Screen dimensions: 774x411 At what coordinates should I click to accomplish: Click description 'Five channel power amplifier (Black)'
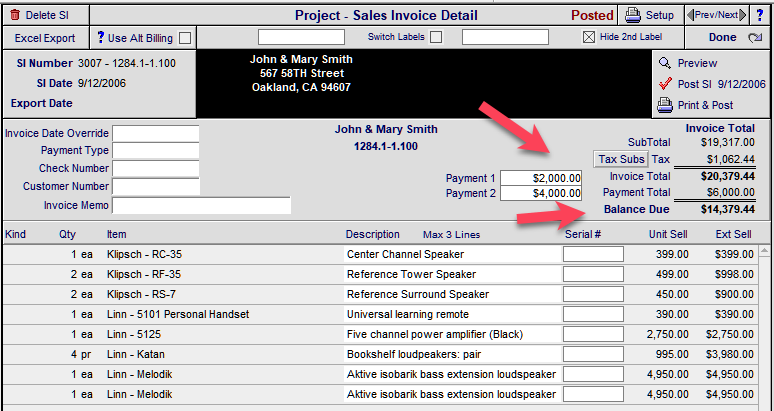(x=435, y=335)
